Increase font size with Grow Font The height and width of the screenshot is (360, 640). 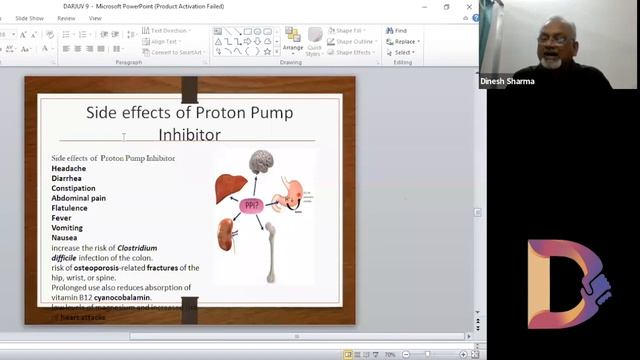(23, 35)
